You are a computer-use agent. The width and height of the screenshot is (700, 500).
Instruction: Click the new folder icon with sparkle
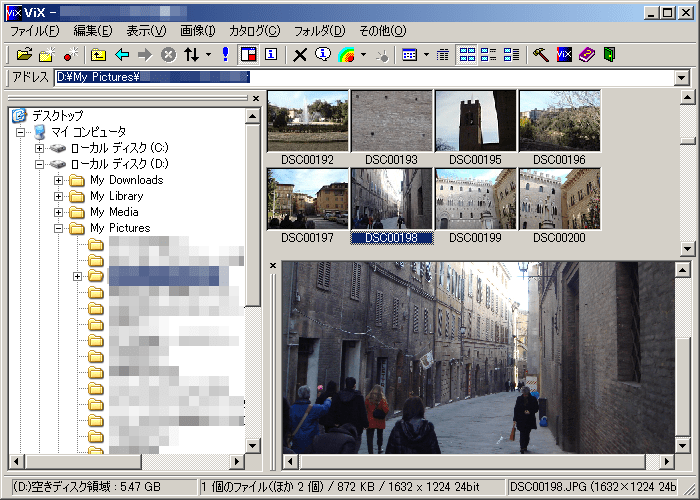click(47, 55)
